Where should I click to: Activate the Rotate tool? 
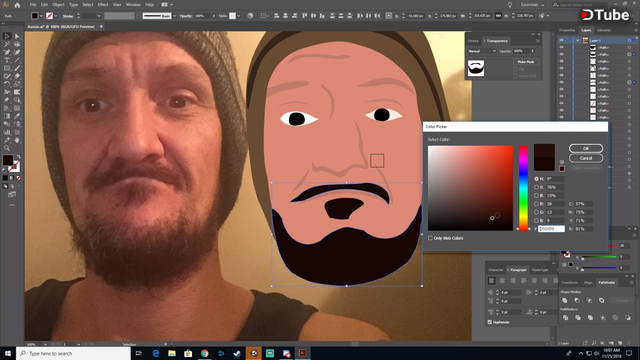7,84
